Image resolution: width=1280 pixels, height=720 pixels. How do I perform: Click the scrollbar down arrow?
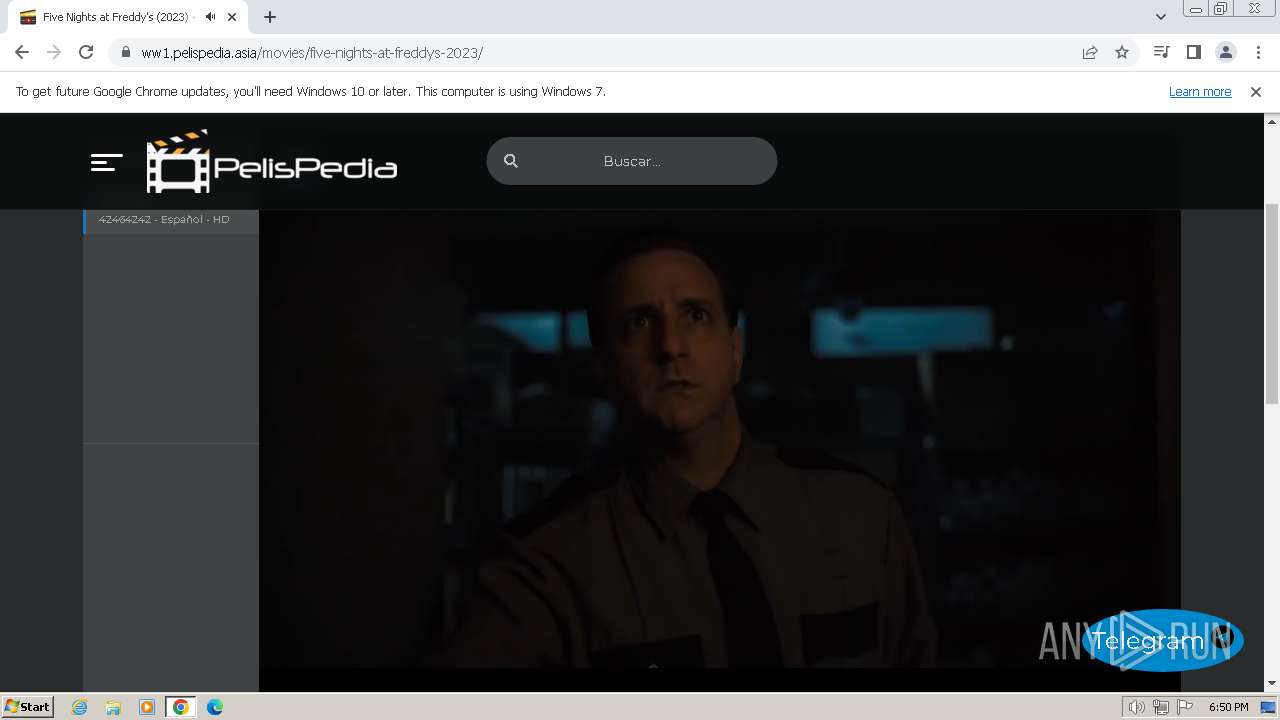[x=1272, y=684]
